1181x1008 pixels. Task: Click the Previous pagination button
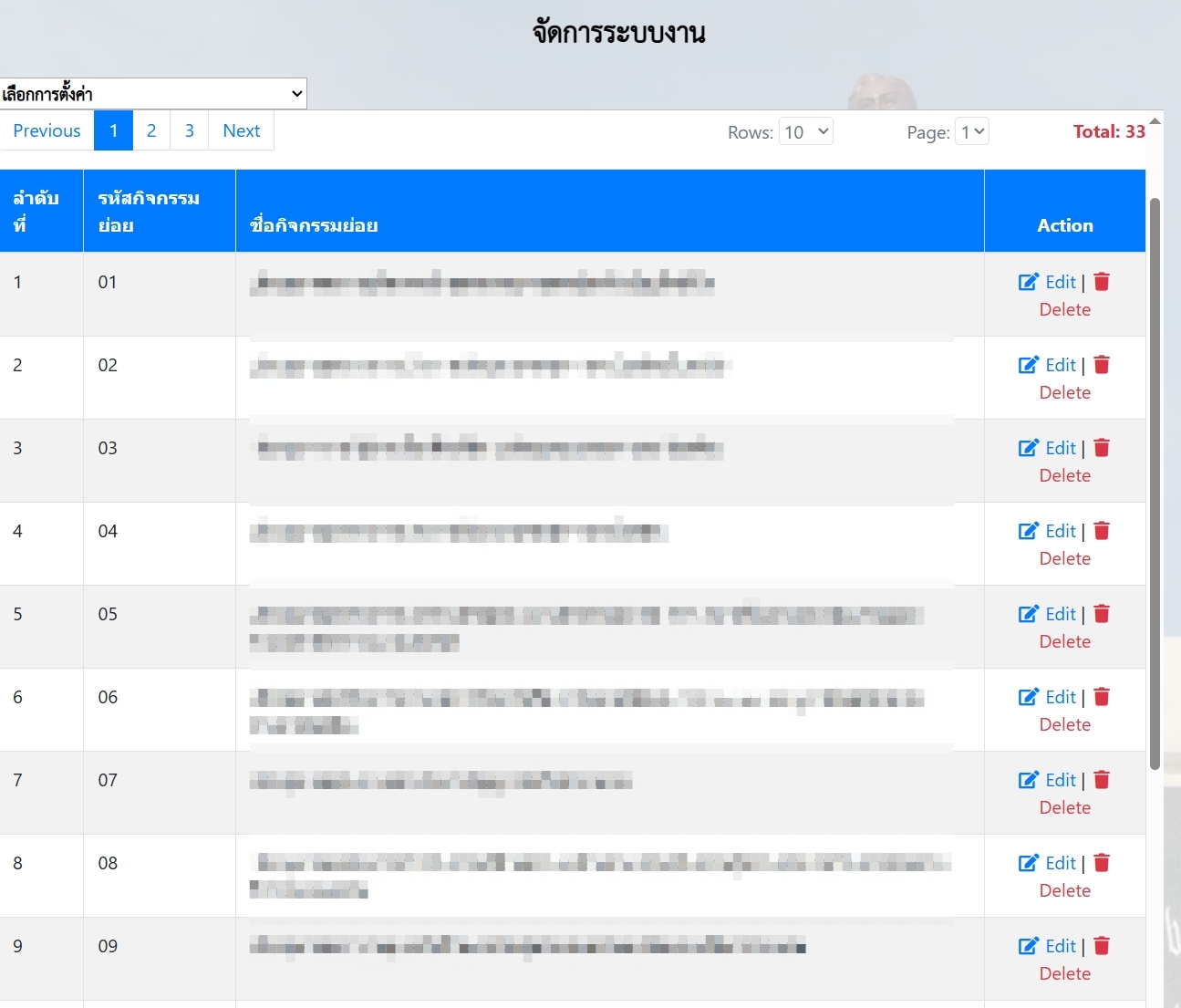click(x=47, y=130)
